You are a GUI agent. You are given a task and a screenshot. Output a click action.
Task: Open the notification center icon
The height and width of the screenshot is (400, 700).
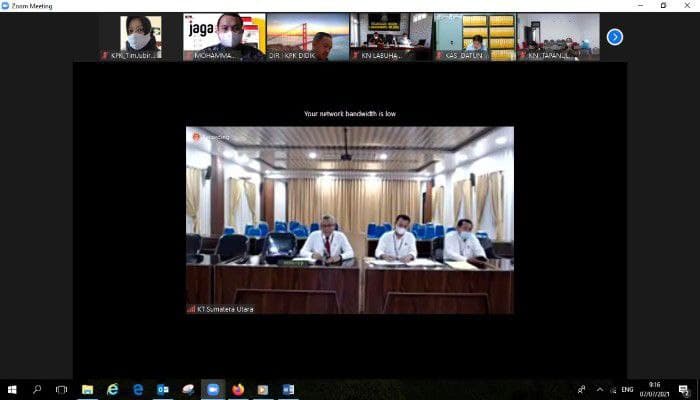pyautogui.click(x=684, y=390)
